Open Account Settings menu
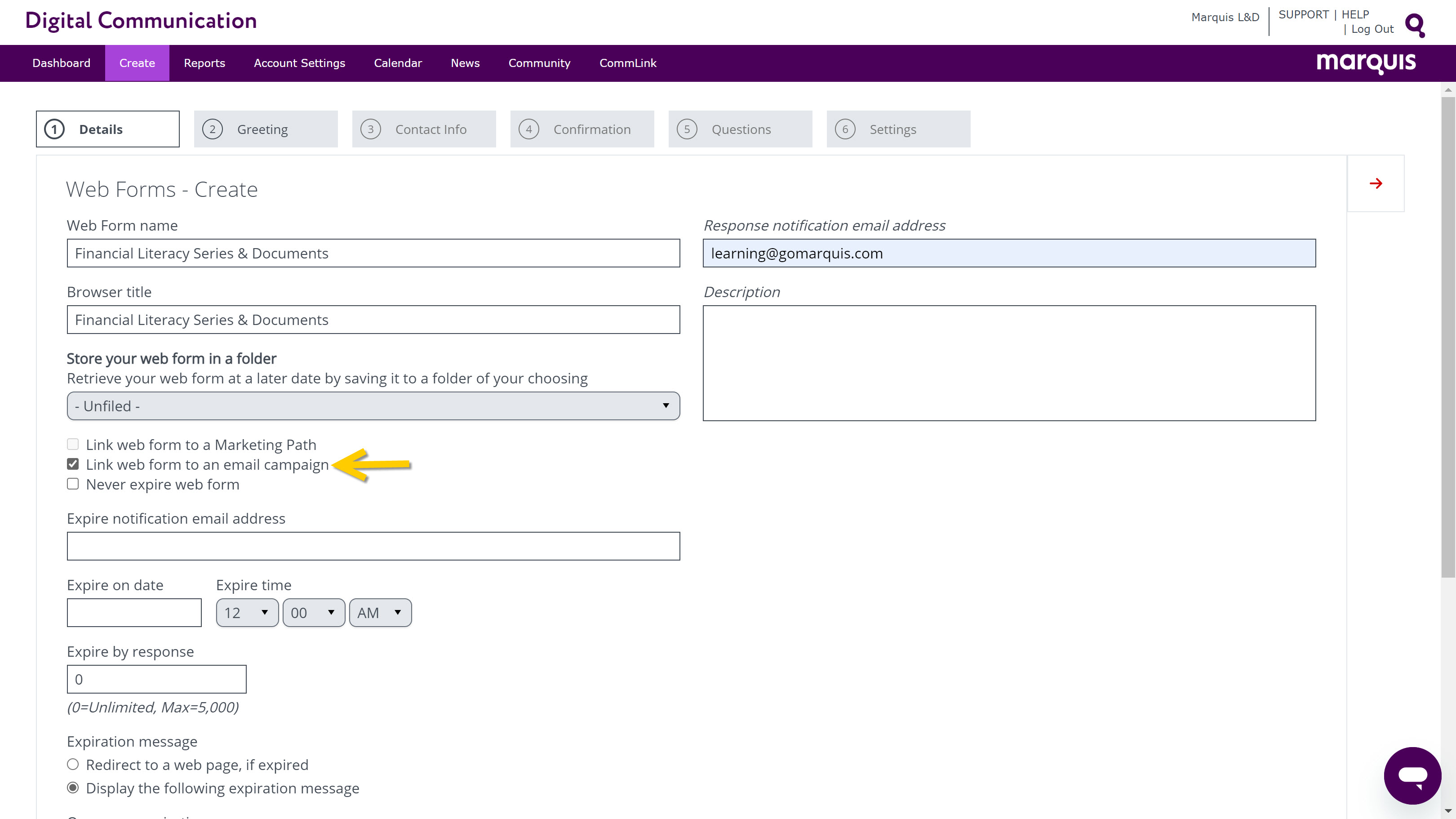Viewport: 1456px width, 819px height. pos(299,63)
